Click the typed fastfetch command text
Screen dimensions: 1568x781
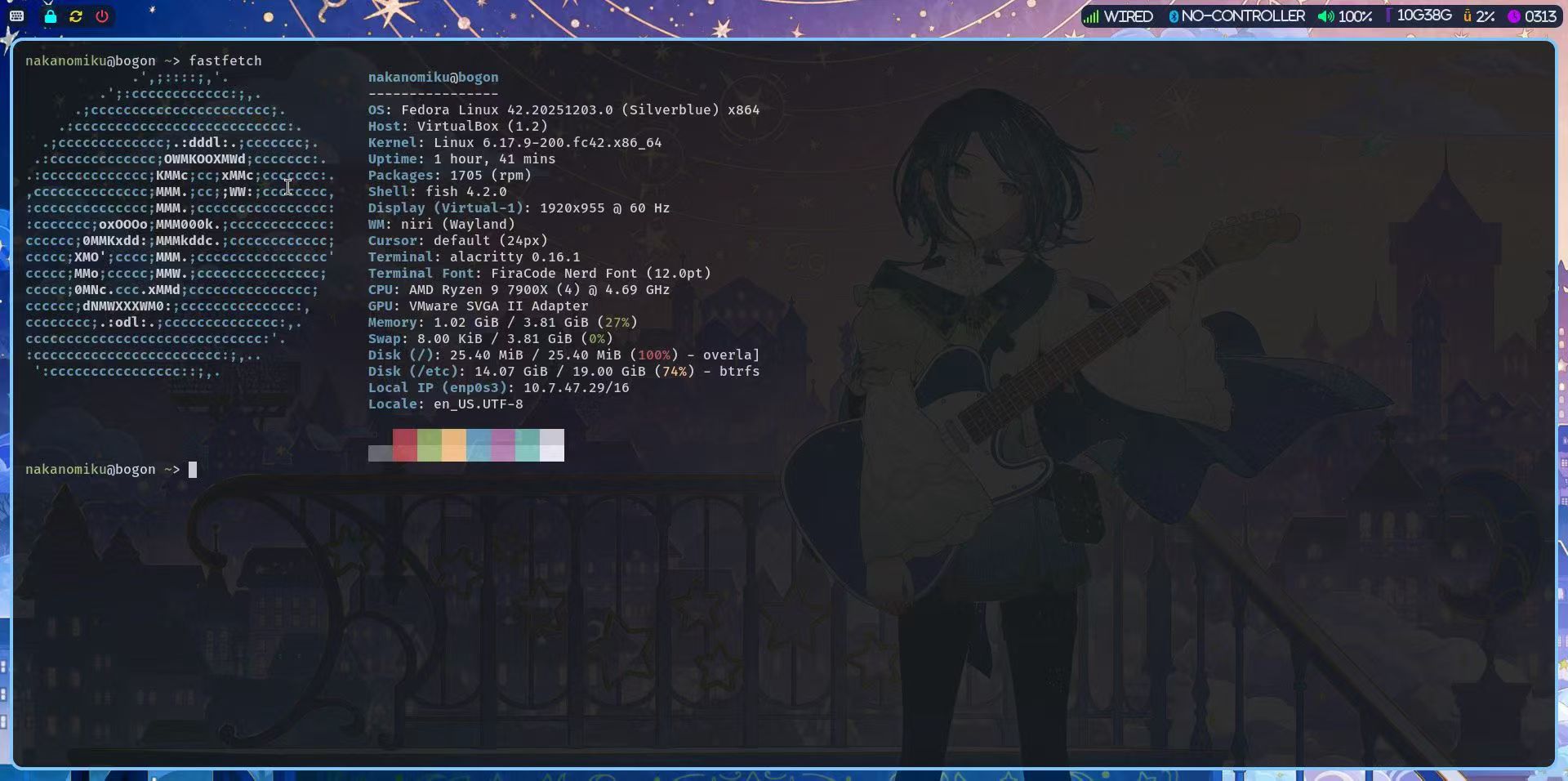coord(225,61)
